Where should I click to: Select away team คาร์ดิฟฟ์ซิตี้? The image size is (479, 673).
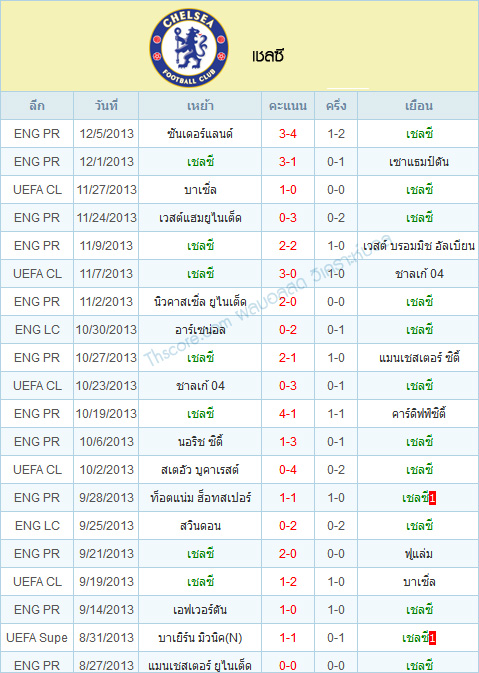coord(419,414)
